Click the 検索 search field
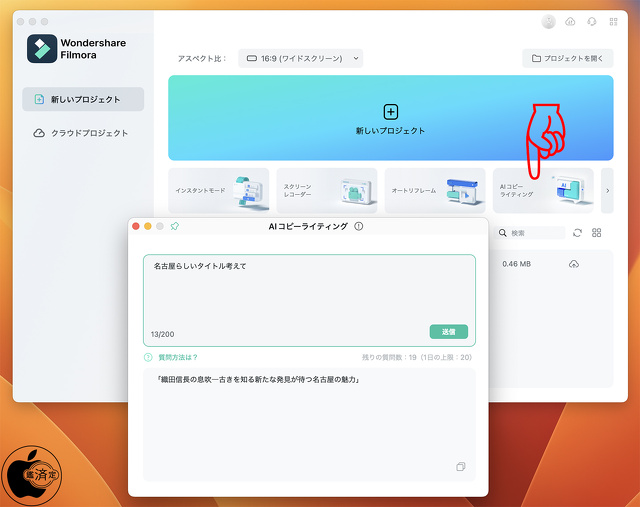The width and height of the screenshot is (640, 507). (532, 233)
